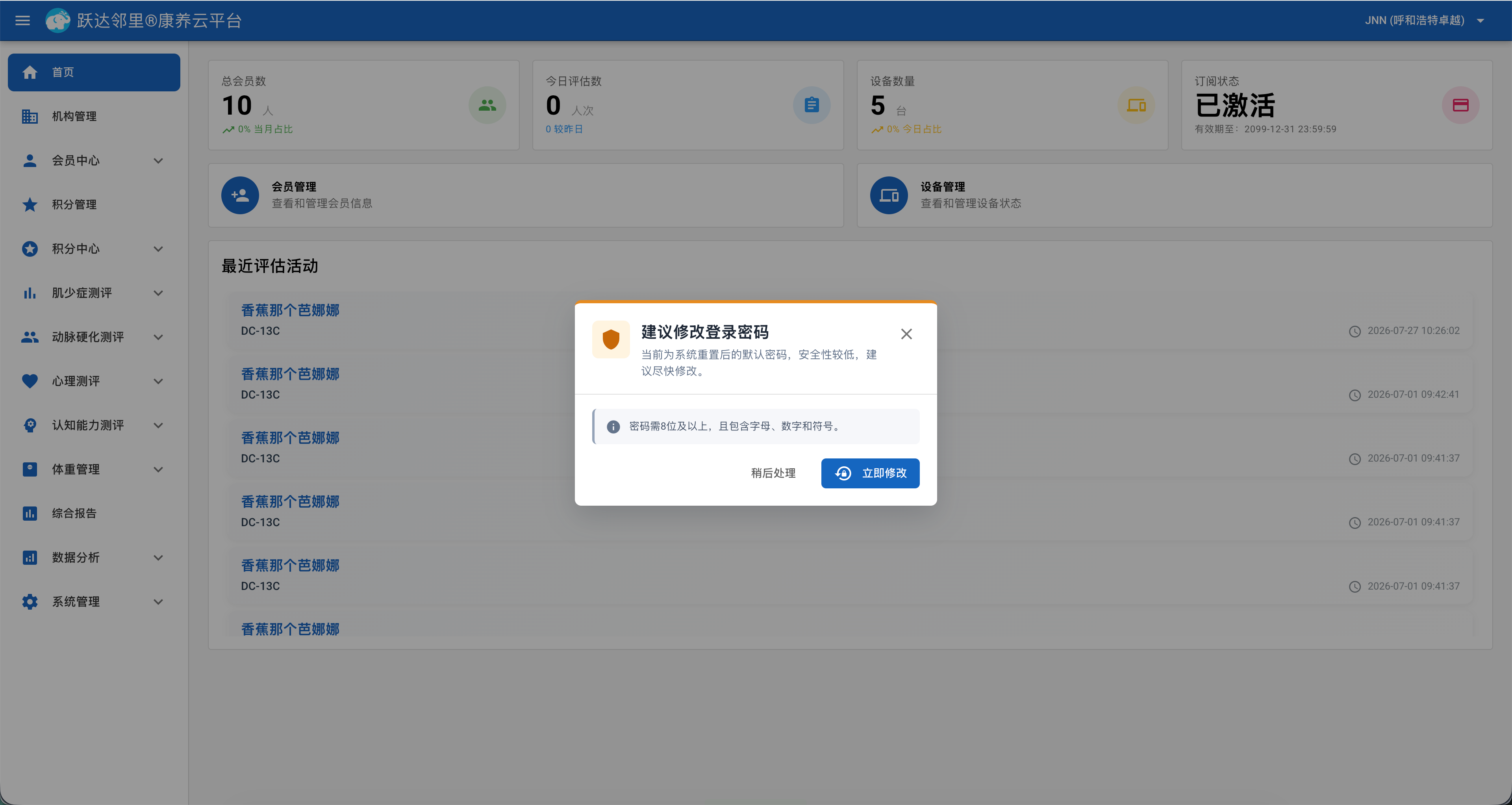Screen dimensions: 1512x805
Task: Click the subscription status card icon
Action: pos(1460,105)
